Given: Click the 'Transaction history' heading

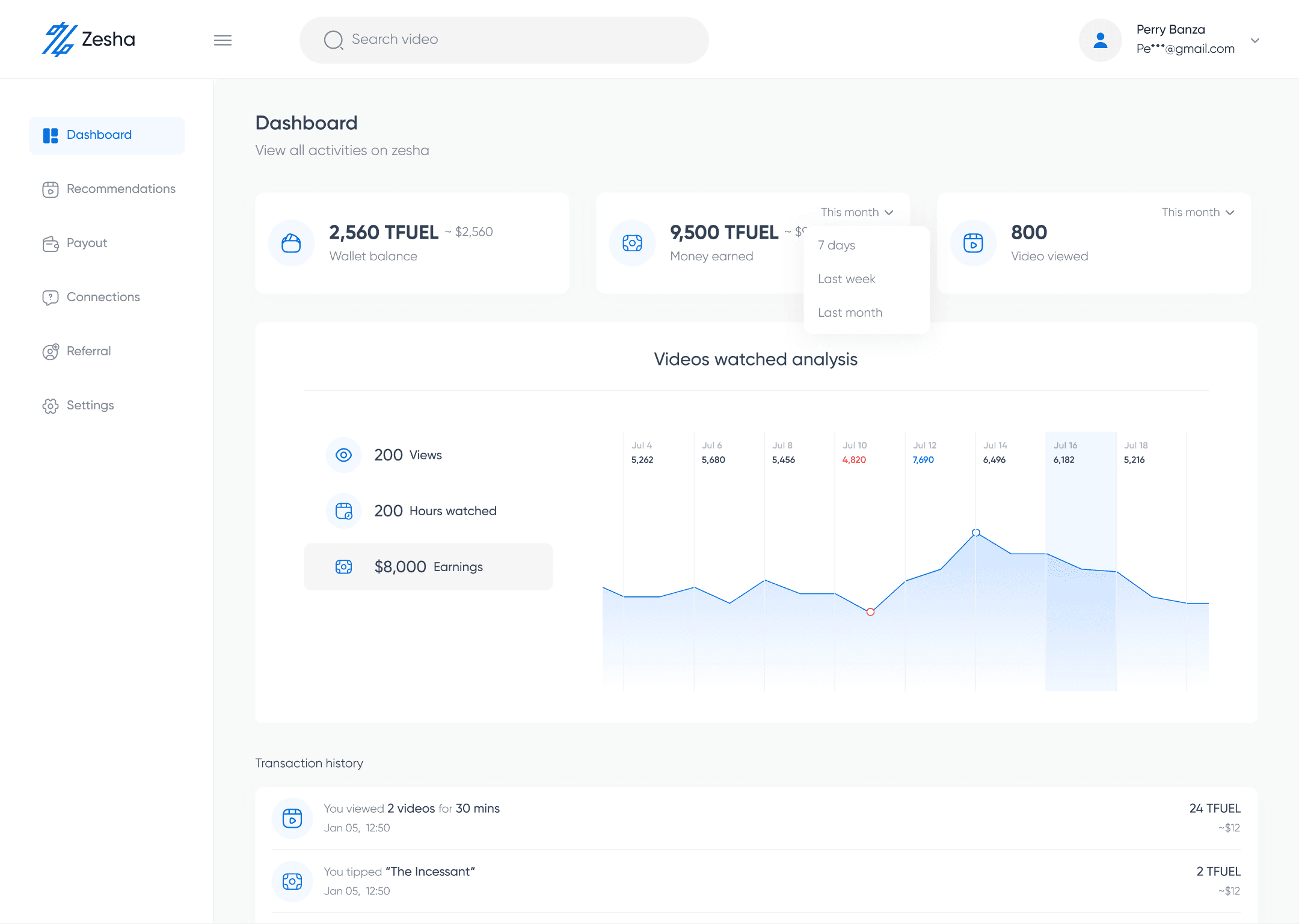Looking at the screenshot, I should pyautogui.click(x=309, y=763).
